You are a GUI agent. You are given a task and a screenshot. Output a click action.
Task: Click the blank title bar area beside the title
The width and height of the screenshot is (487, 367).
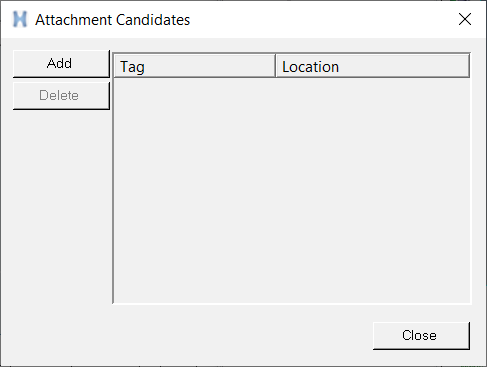click(x=320, y=19)
